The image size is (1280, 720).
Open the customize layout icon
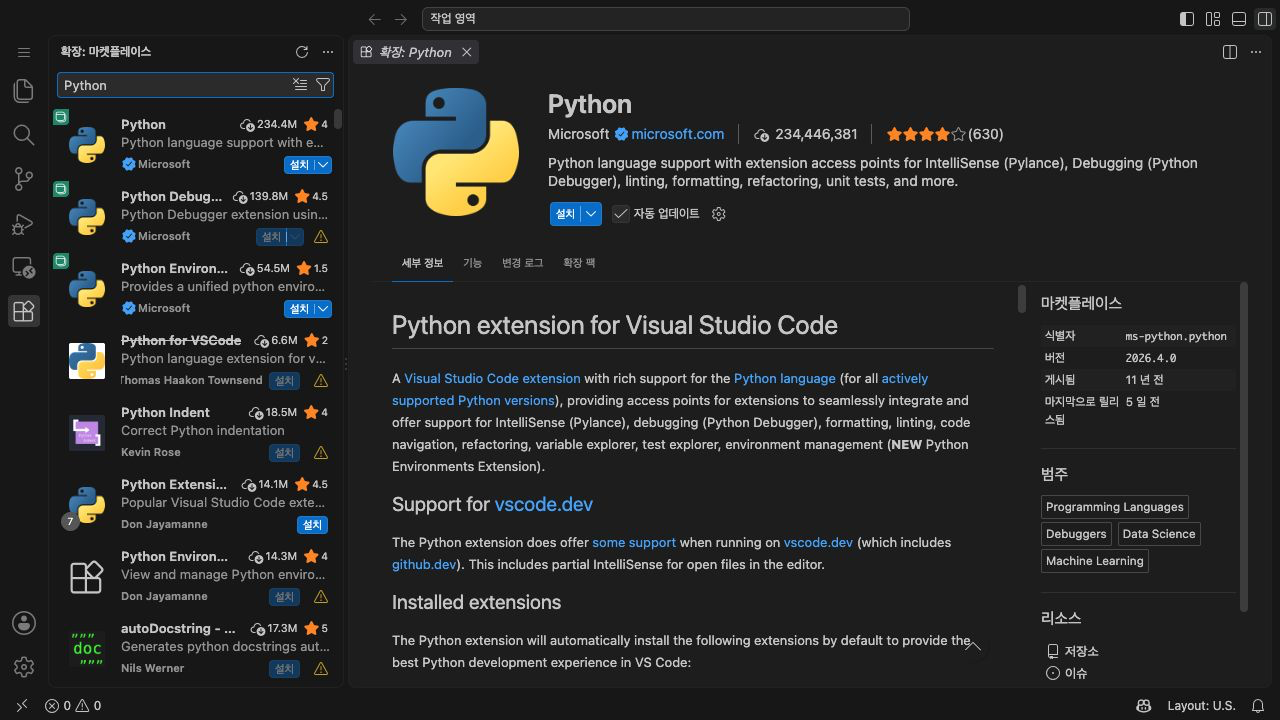[1213, 19]
